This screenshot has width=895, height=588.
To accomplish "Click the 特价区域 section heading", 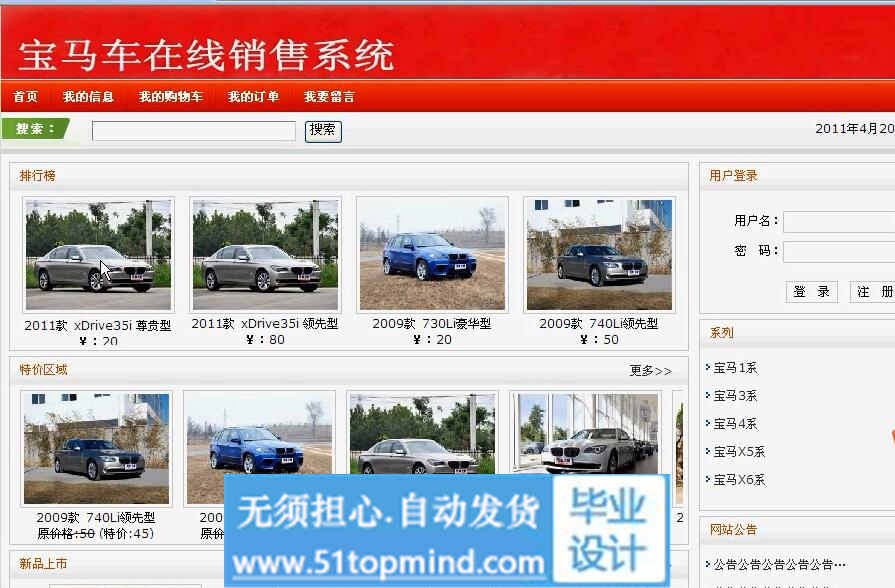I will [x=43, y=370].
